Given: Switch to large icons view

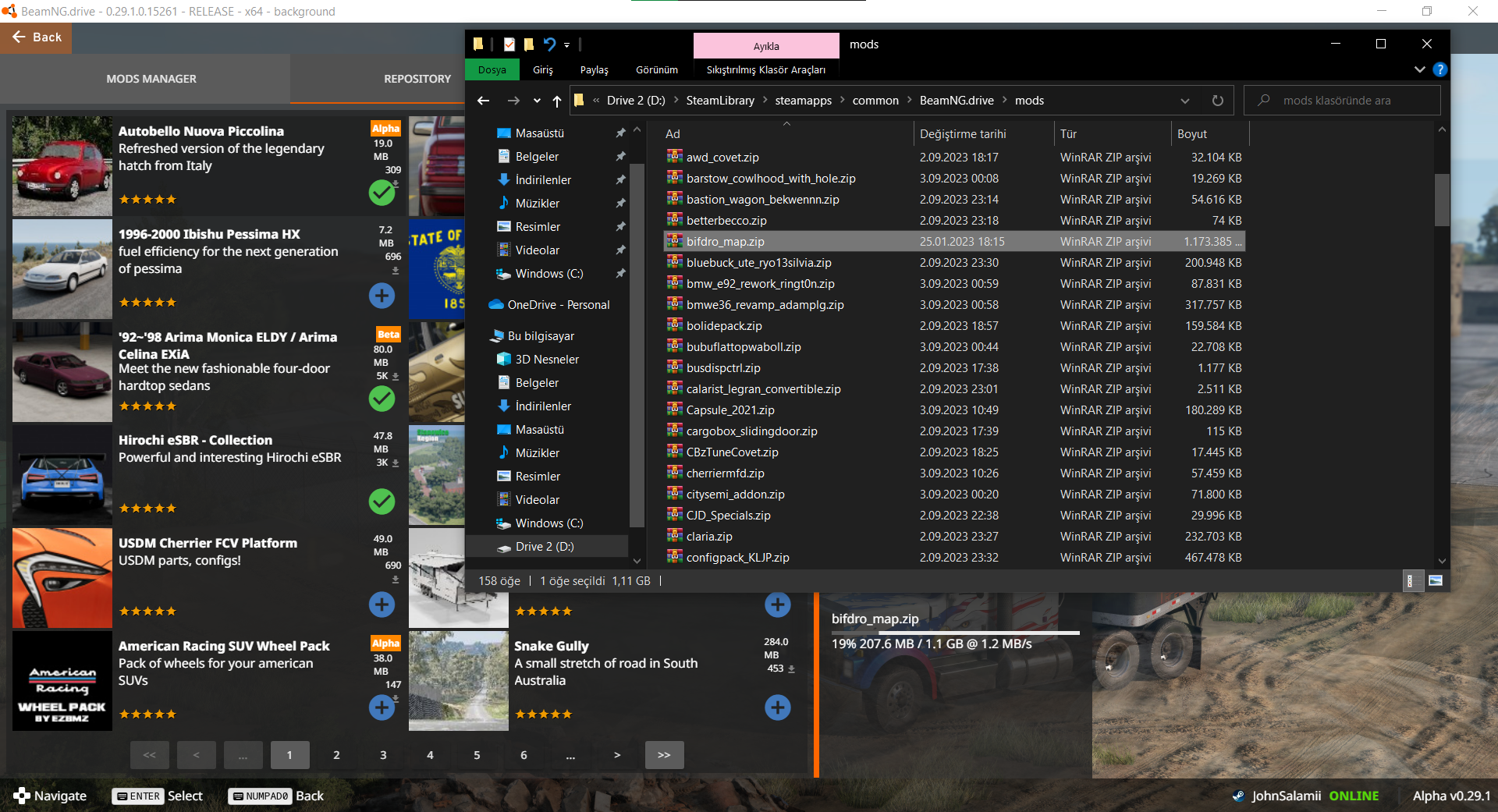Looking at the screenshot, I should click(1435, 581).
